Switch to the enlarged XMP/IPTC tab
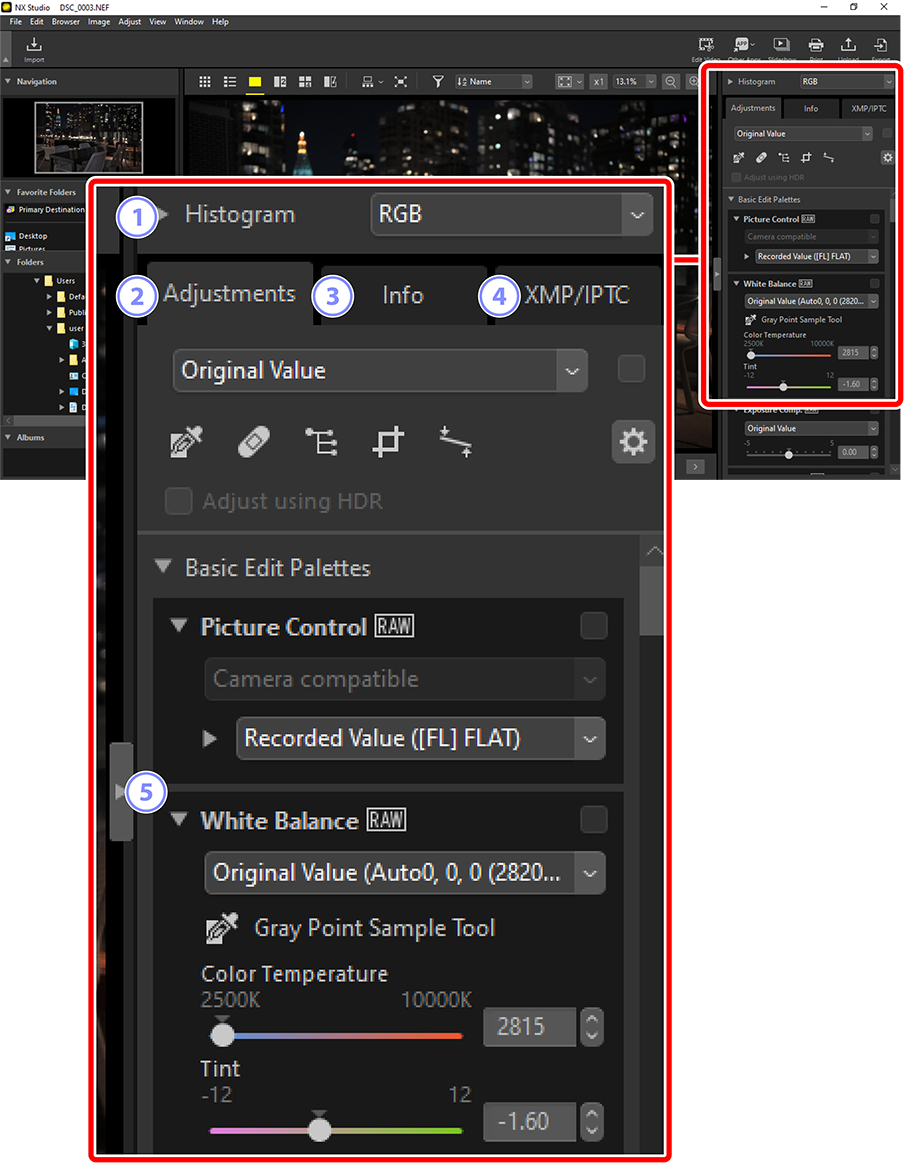Image resolution: width=906 pixels, height=1165 pixels. pos(577,295)
